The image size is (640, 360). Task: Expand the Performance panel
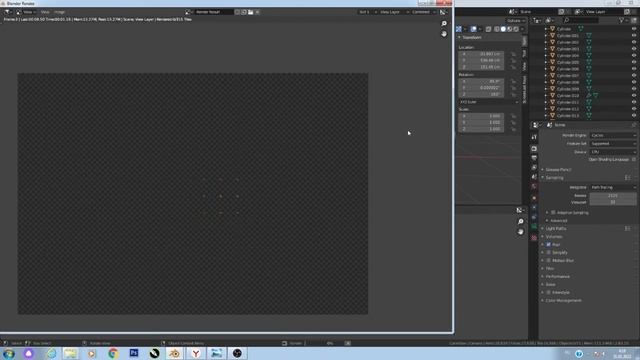557,277
